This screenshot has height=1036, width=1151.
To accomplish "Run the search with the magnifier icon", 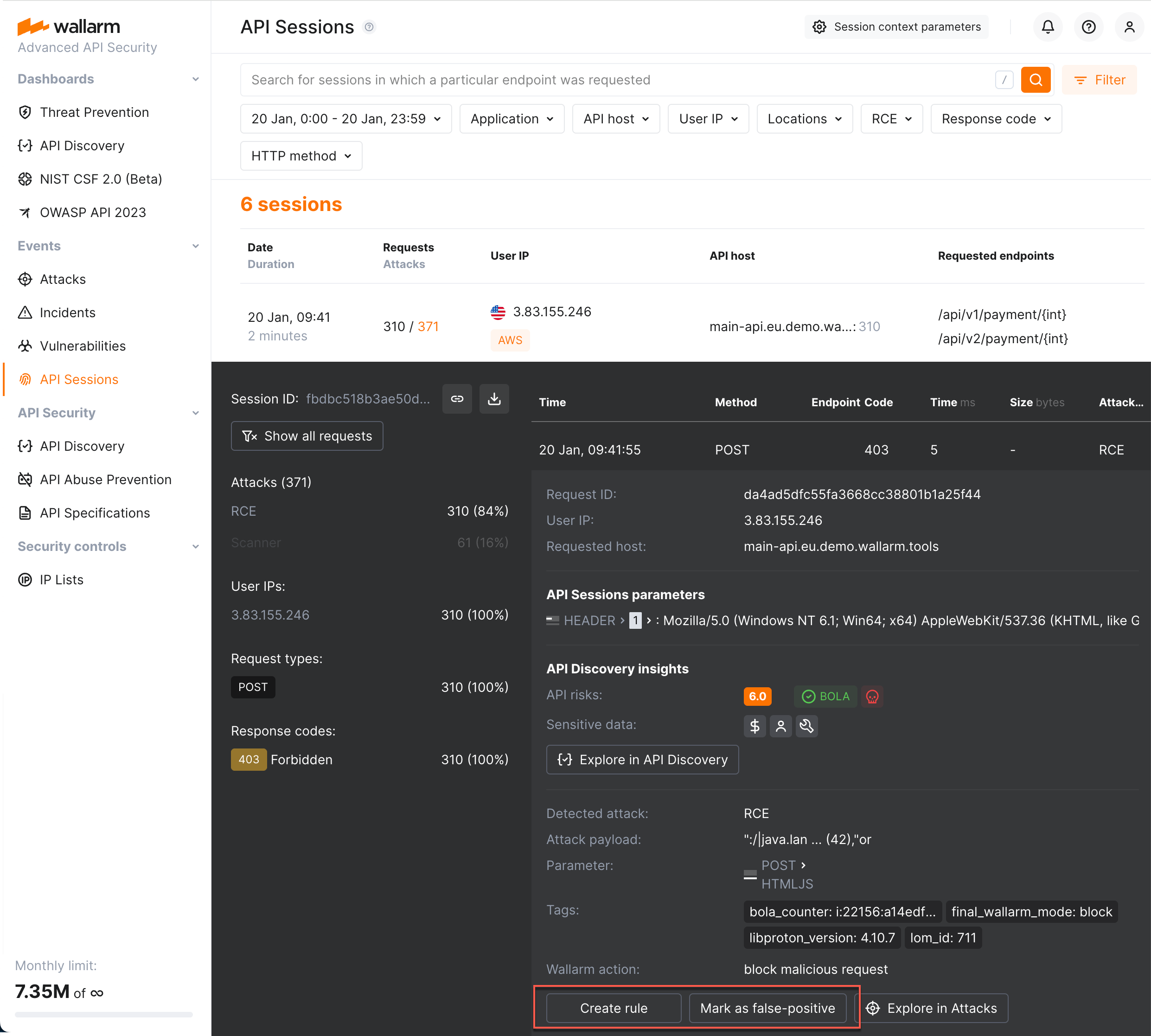I will click(x=1036, y=80).
